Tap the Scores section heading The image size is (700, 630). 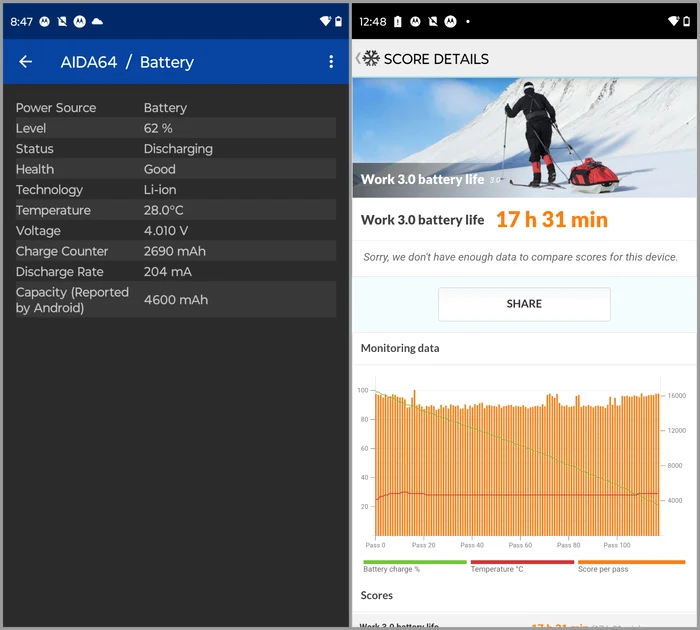point(376,595)
